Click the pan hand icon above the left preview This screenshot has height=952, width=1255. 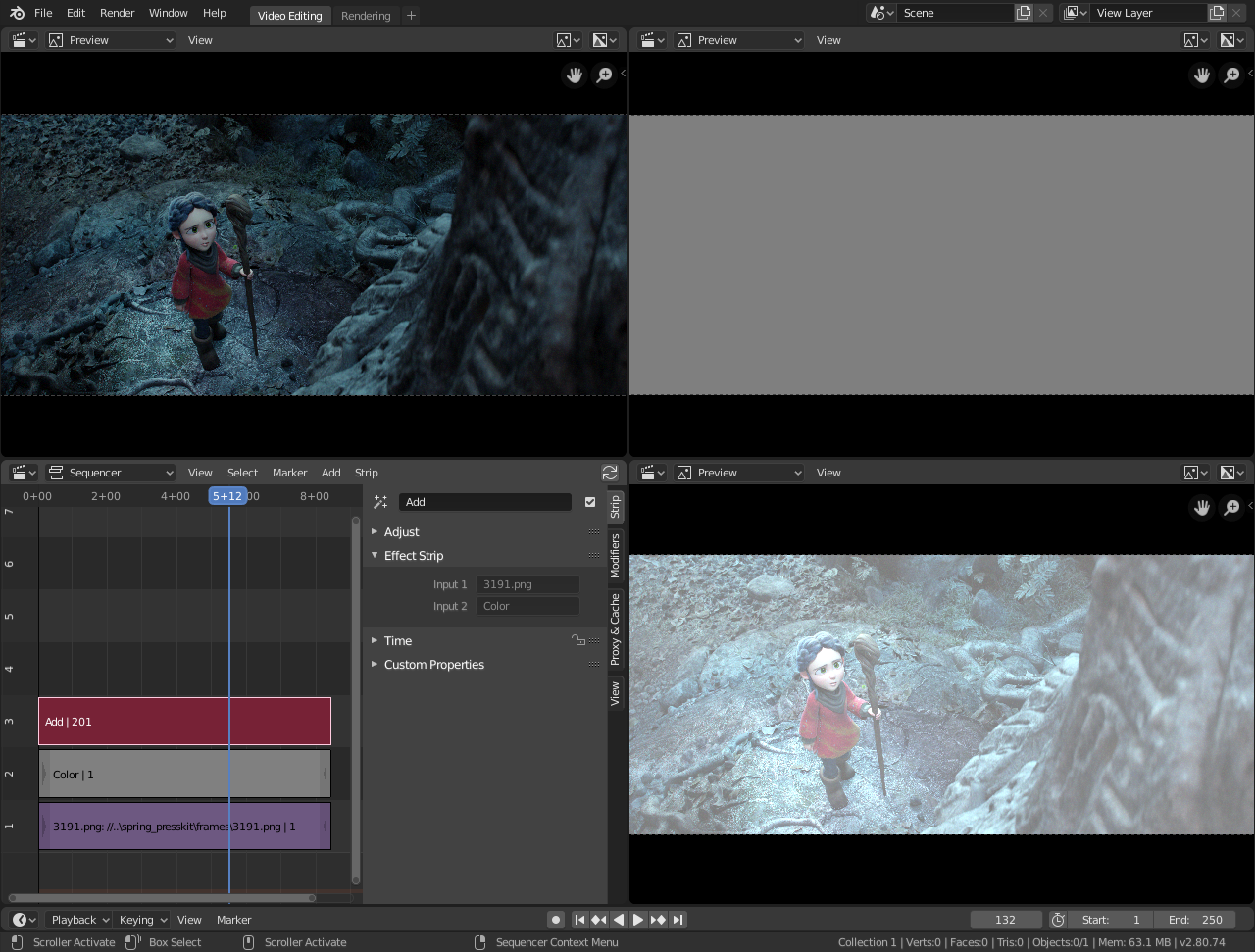point(574,75)
